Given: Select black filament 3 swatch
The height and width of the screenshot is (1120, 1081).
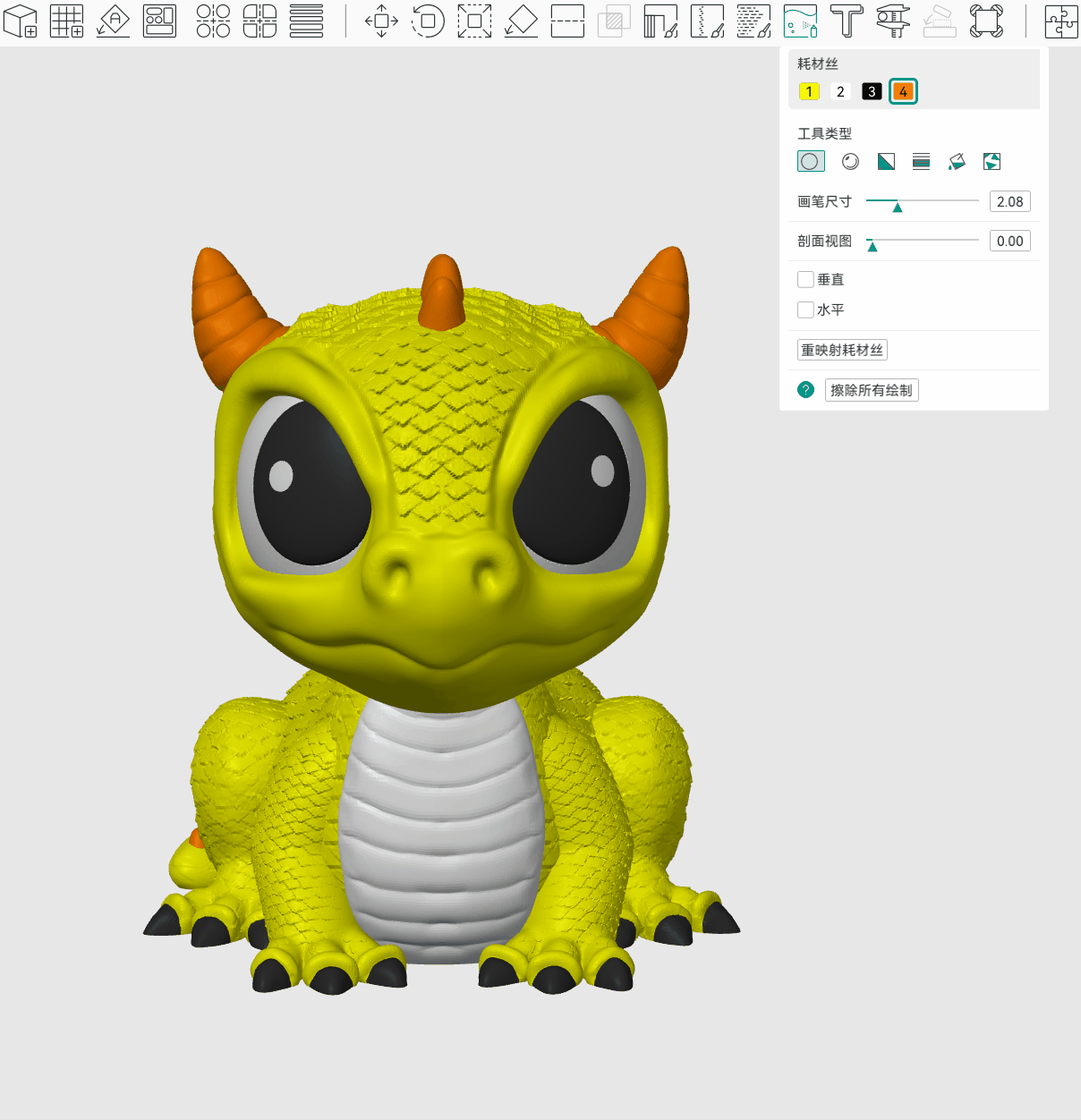Looking at the screenshot, I should click(x=872, y=91).
